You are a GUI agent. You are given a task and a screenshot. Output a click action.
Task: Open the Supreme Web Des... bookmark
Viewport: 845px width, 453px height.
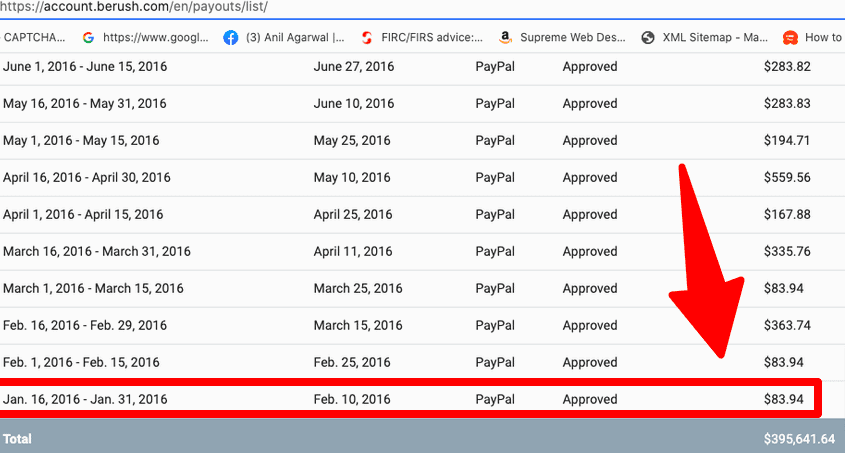(x=572, y=37)
